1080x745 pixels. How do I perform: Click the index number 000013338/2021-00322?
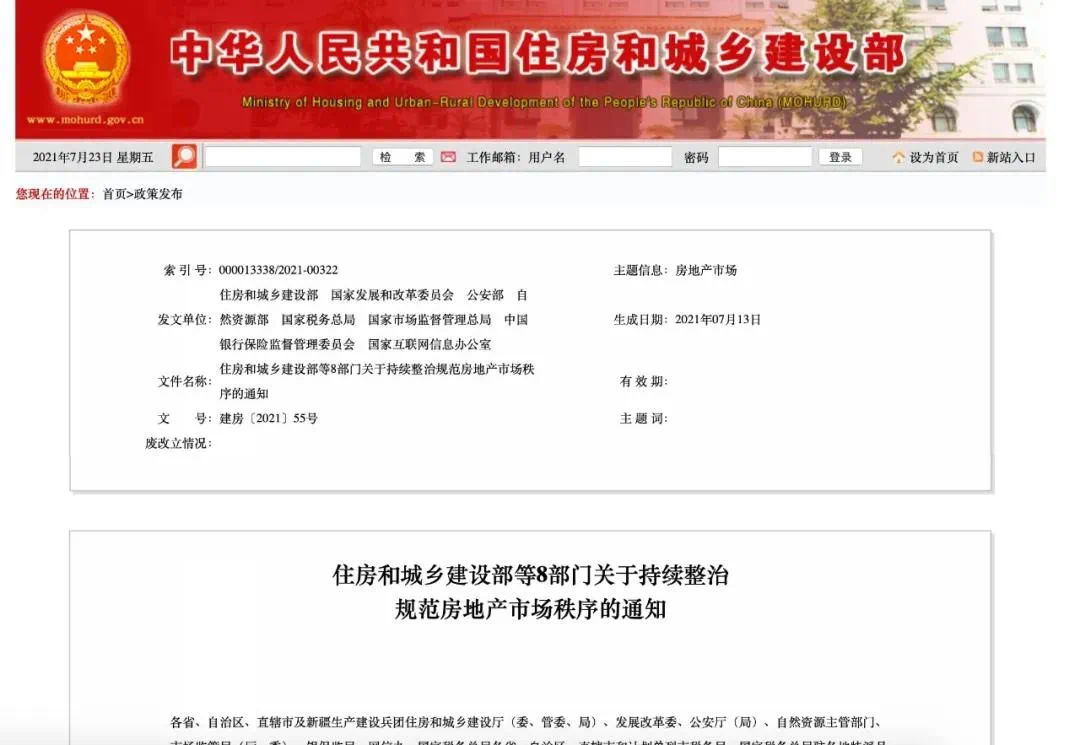pyautogui.click(x=278, y=270)
